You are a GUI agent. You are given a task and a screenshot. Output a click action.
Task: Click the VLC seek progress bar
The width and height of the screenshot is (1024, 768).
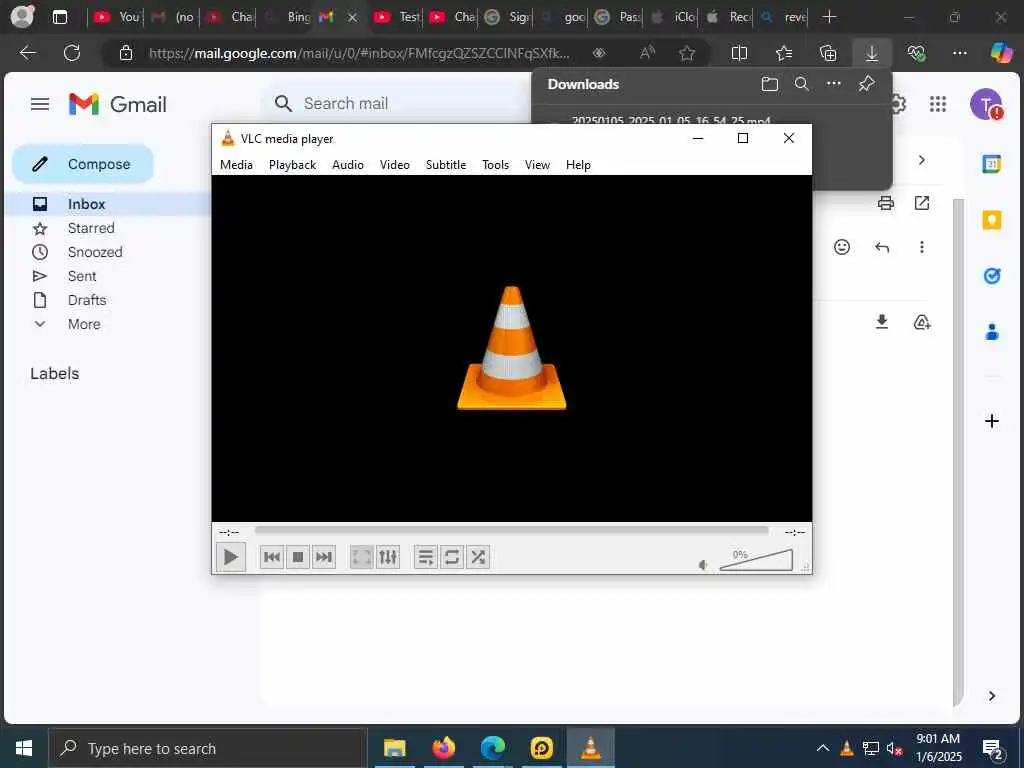pyautogui.click(x=511, y=531)
